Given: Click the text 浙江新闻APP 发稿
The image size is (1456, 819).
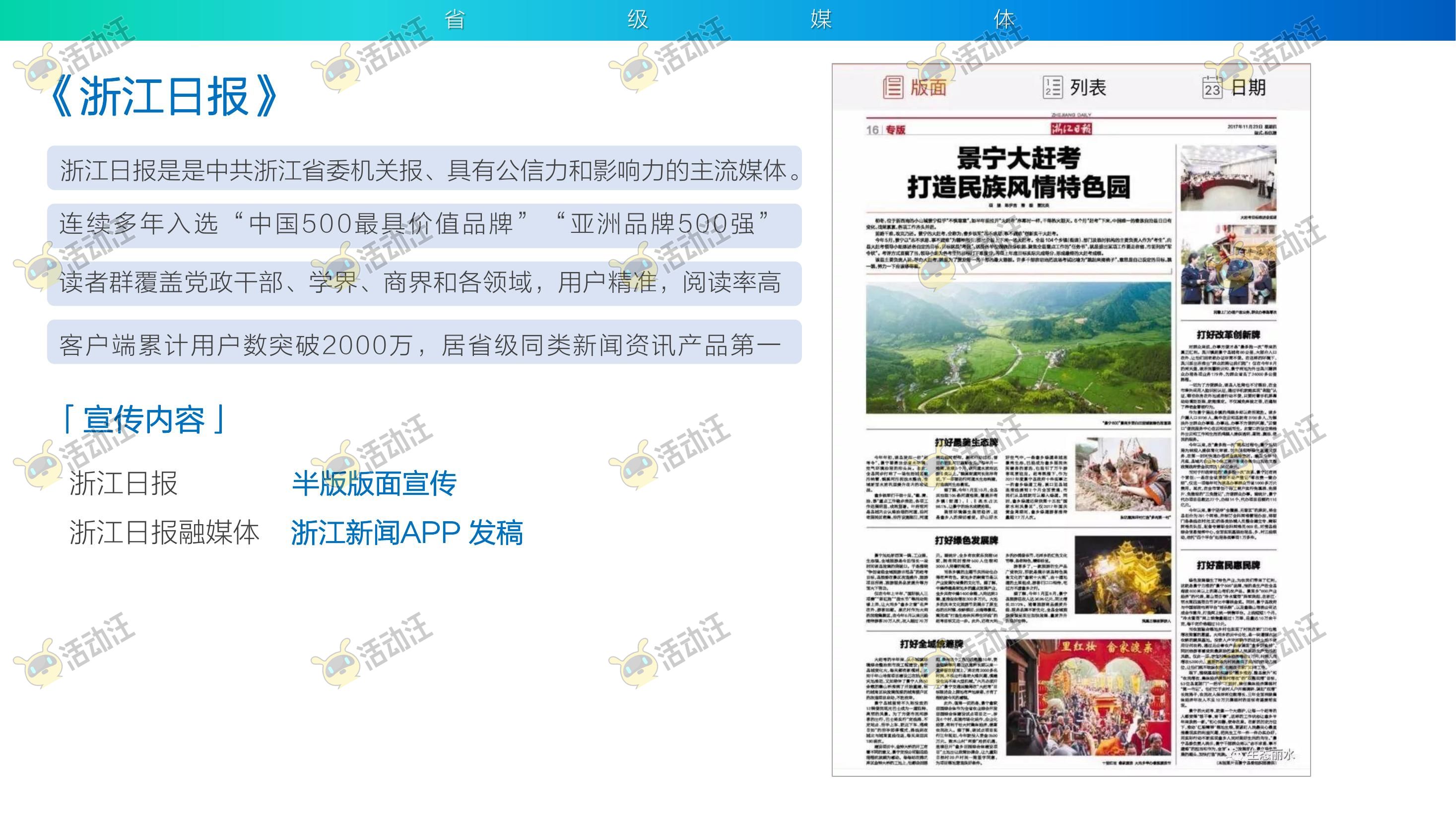Looking at the screenshot, I should [407, 533].
